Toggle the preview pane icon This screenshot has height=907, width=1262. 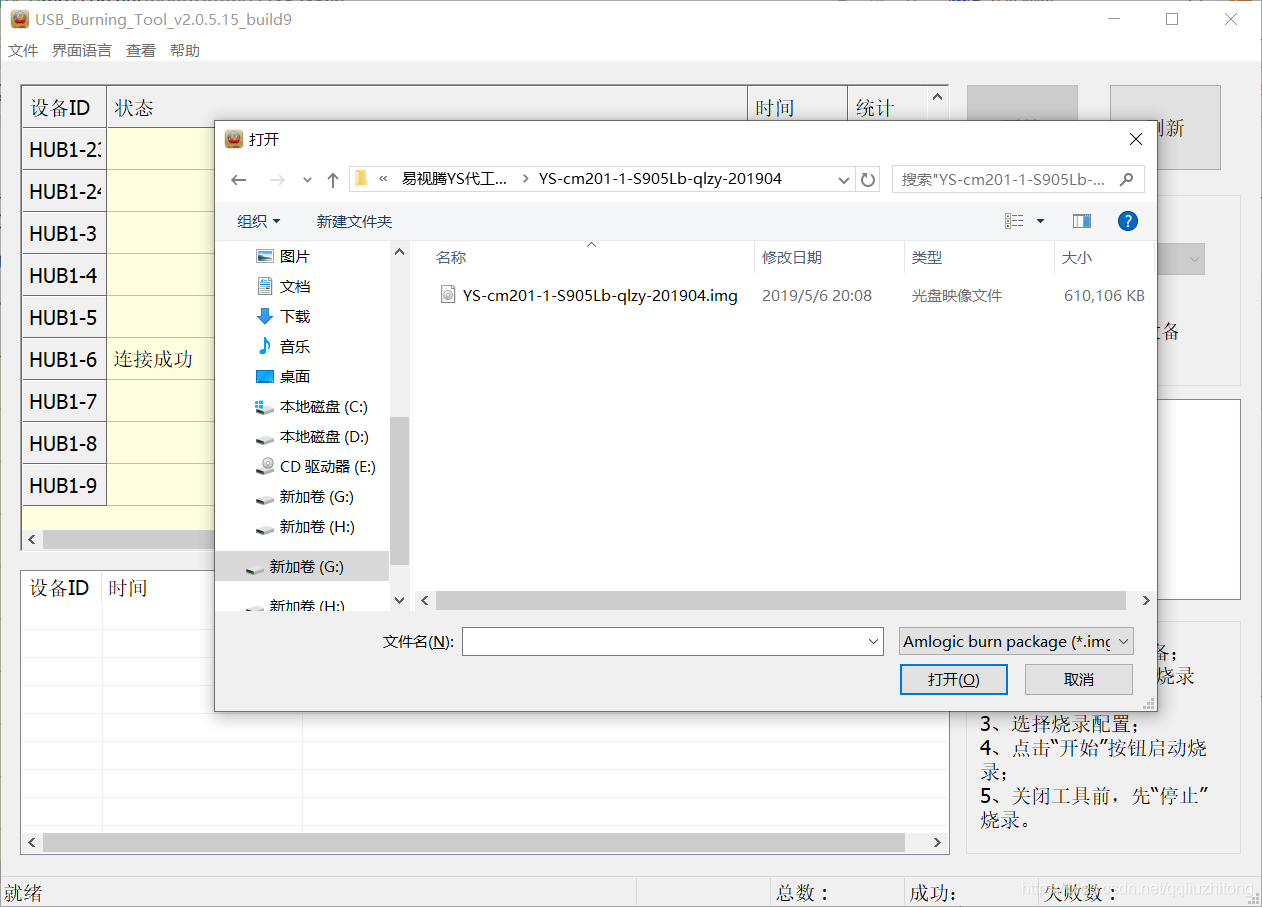(1081, 221)
